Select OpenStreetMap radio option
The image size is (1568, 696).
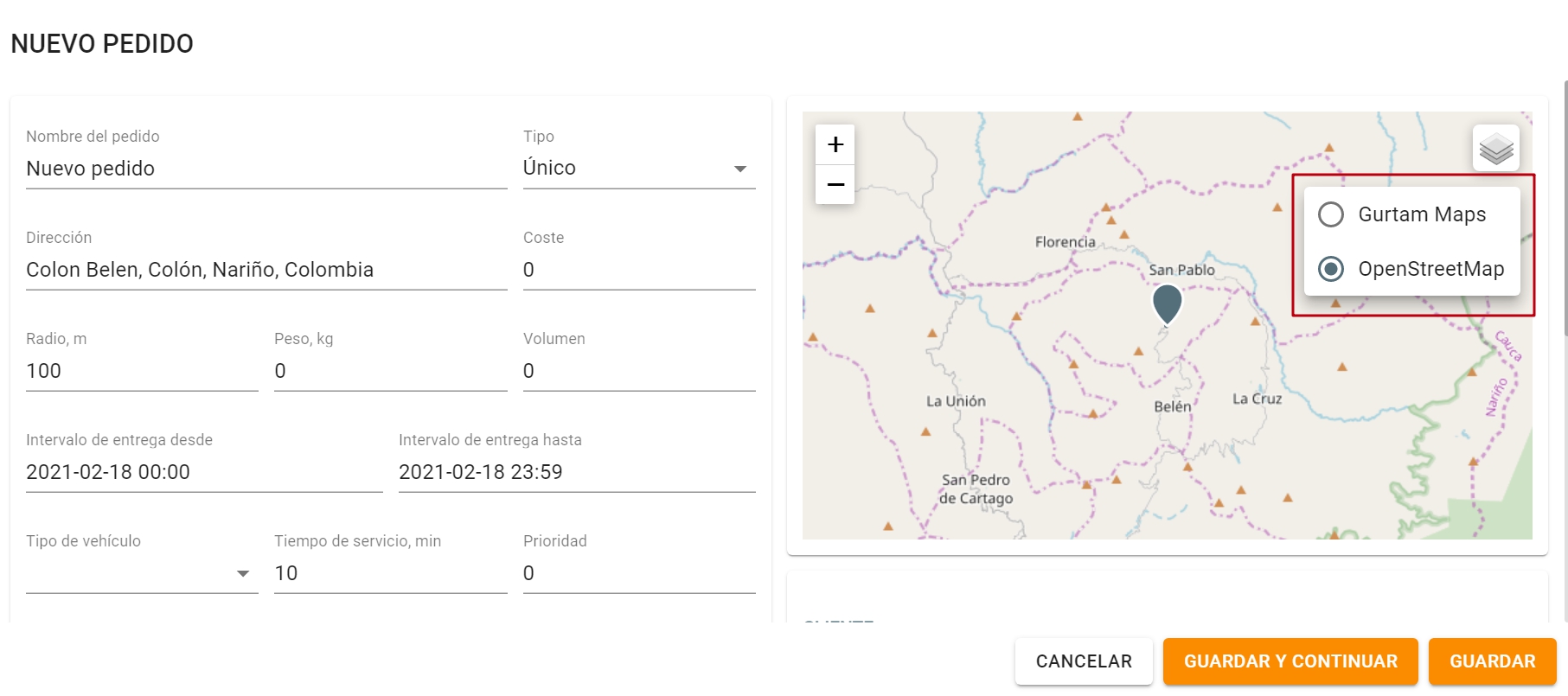click(x=1331, y=269)
